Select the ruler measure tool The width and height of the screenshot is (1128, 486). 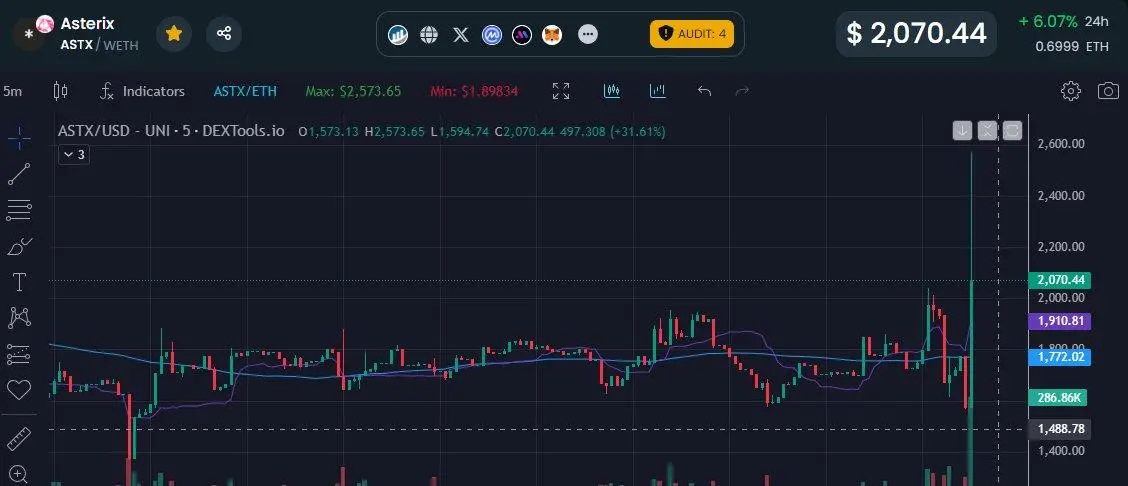pyautogui.click(x=19, y=439)
